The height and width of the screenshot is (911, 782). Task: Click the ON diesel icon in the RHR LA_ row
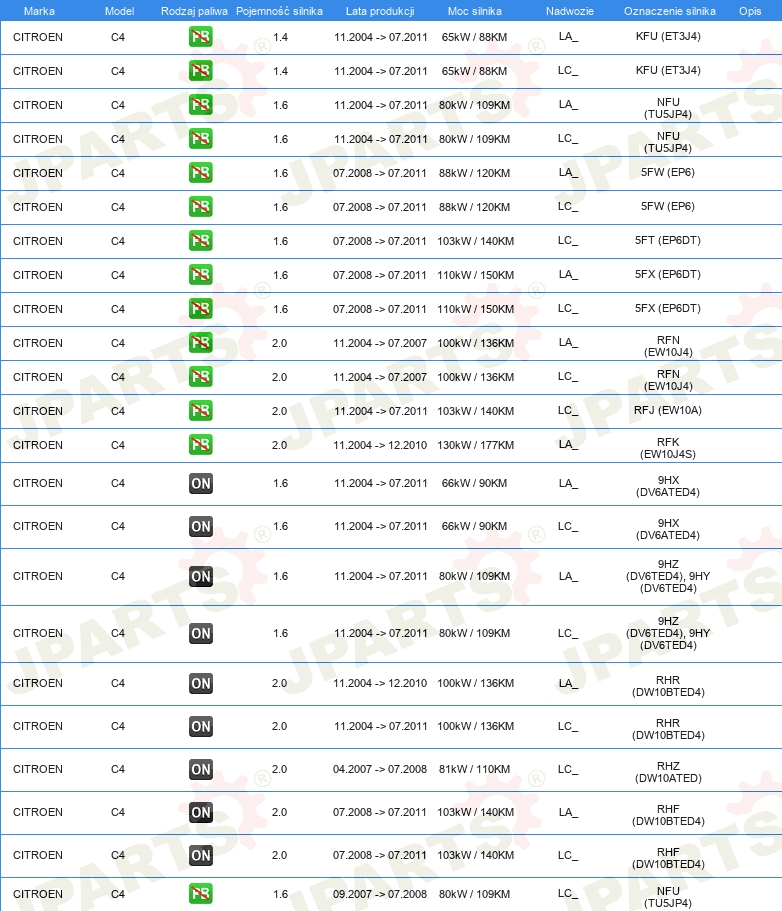pos(200,683)
